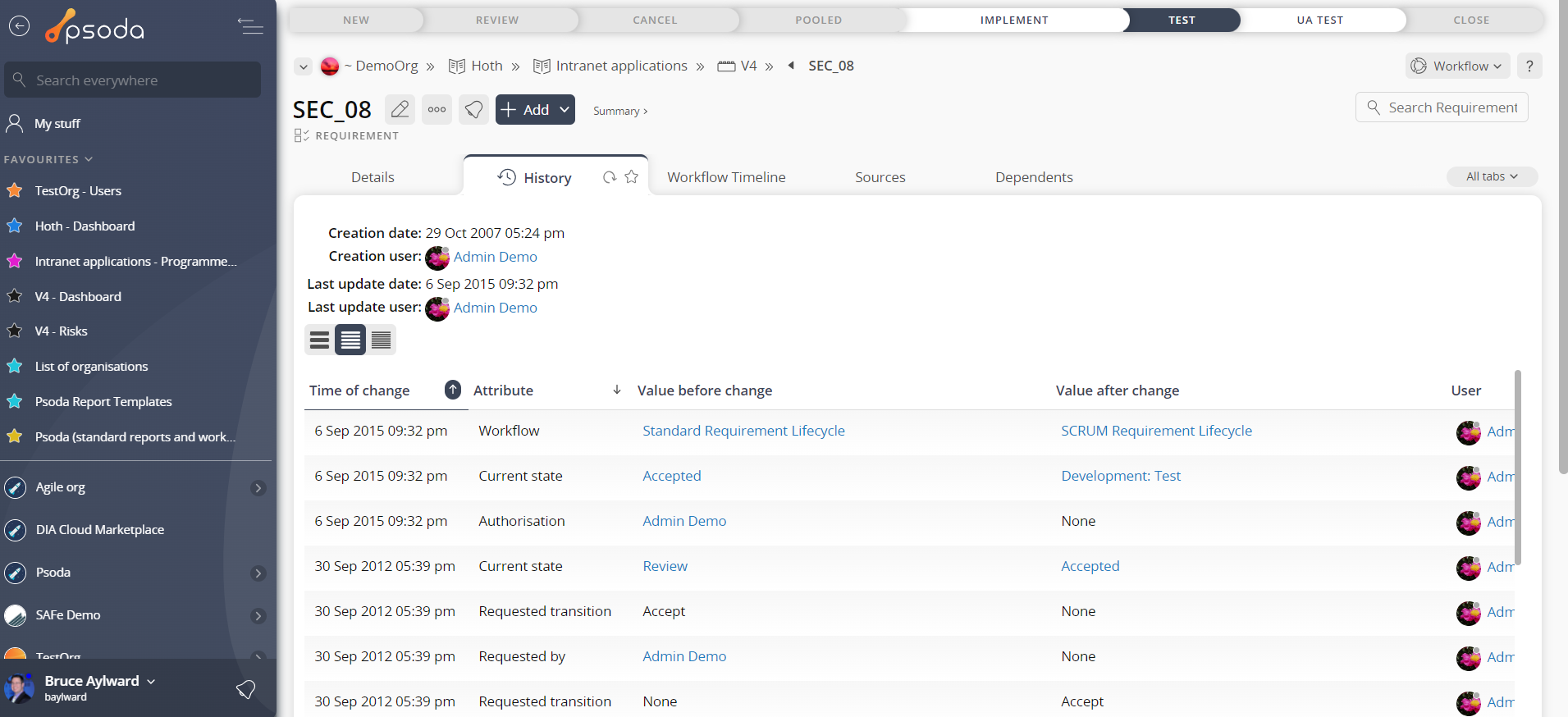Open the Bruce Aylward user menu

[99, 682]
